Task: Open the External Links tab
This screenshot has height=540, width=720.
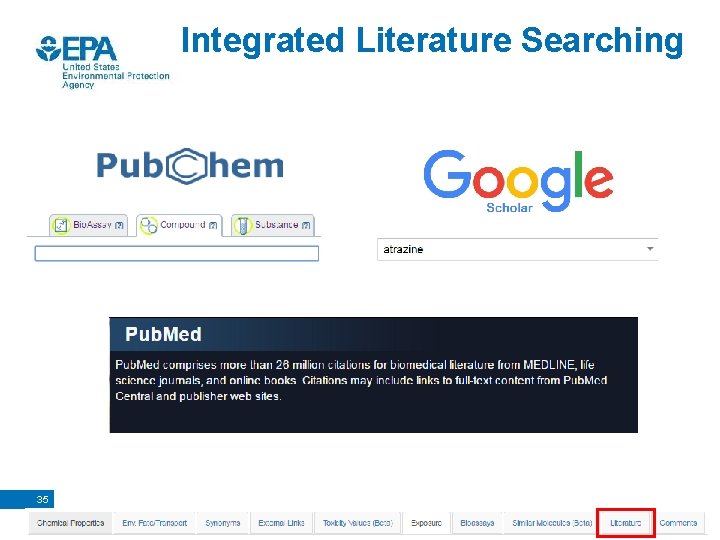Action: 281,523
